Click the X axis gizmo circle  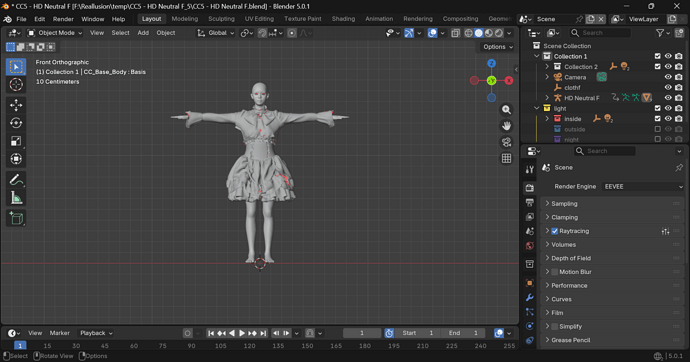[509, 80]
